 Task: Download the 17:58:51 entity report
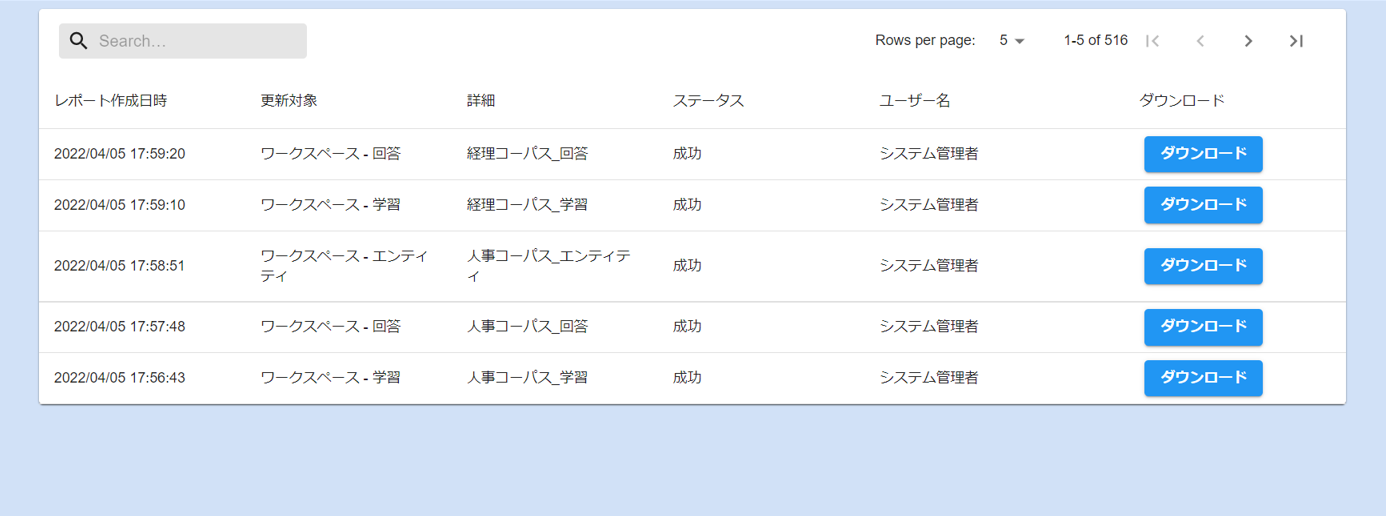pyautogui.click(x=1203, y=266)
